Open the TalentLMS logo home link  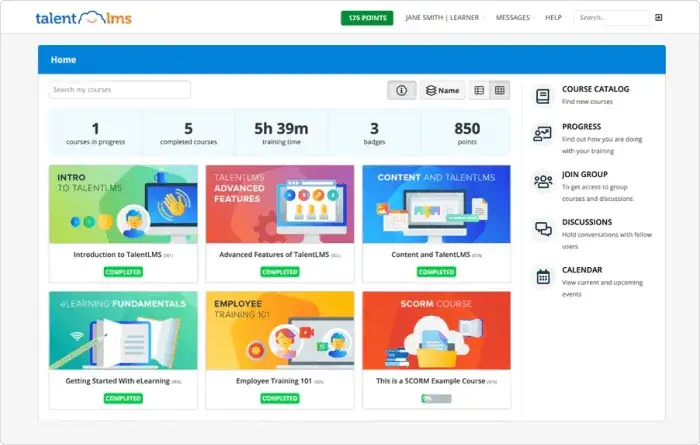(x=83, y=18)
